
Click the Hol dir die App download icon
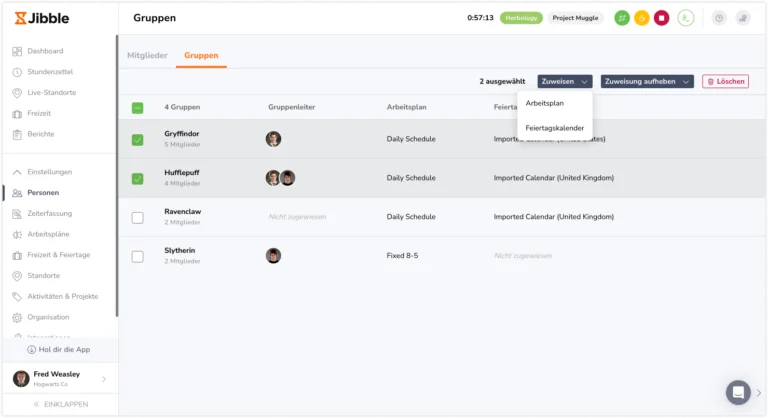tap(31, 350)
